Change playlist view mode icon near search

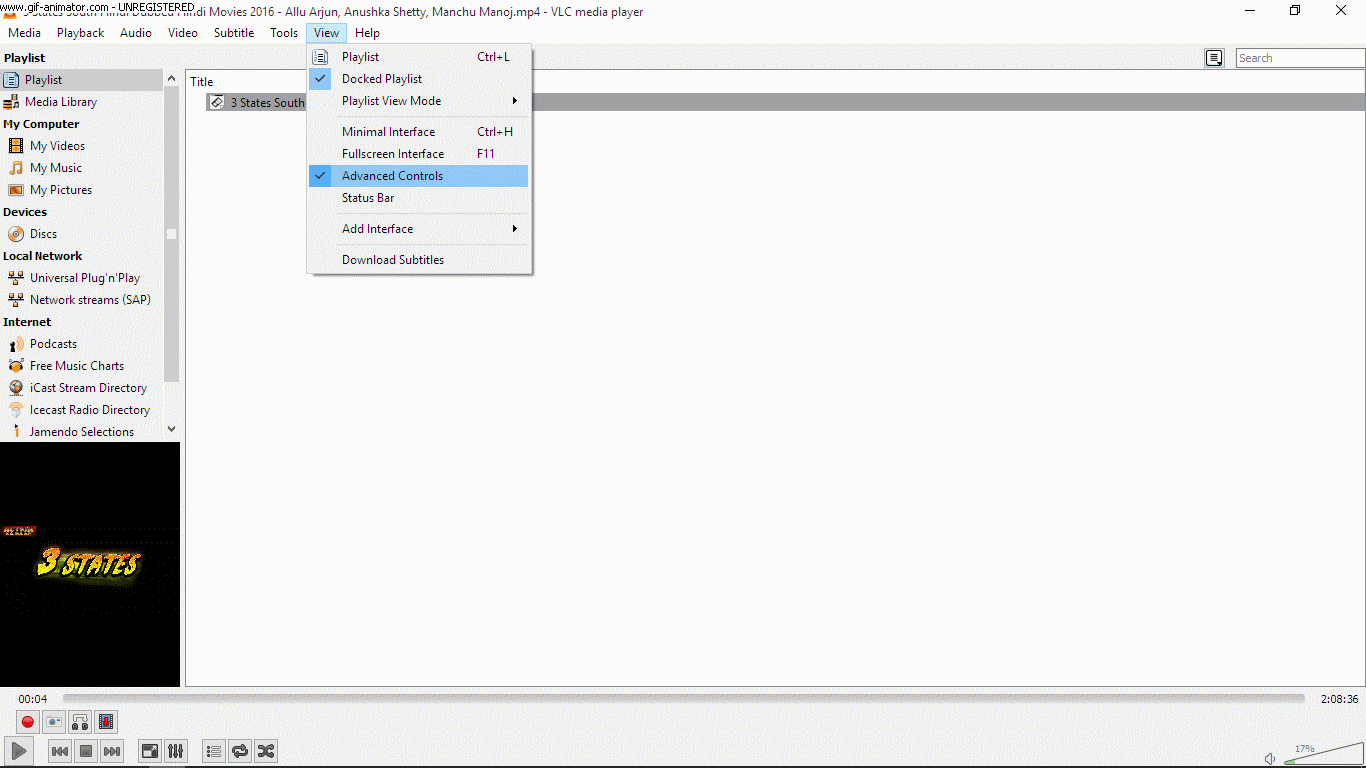coord(1214,58)
